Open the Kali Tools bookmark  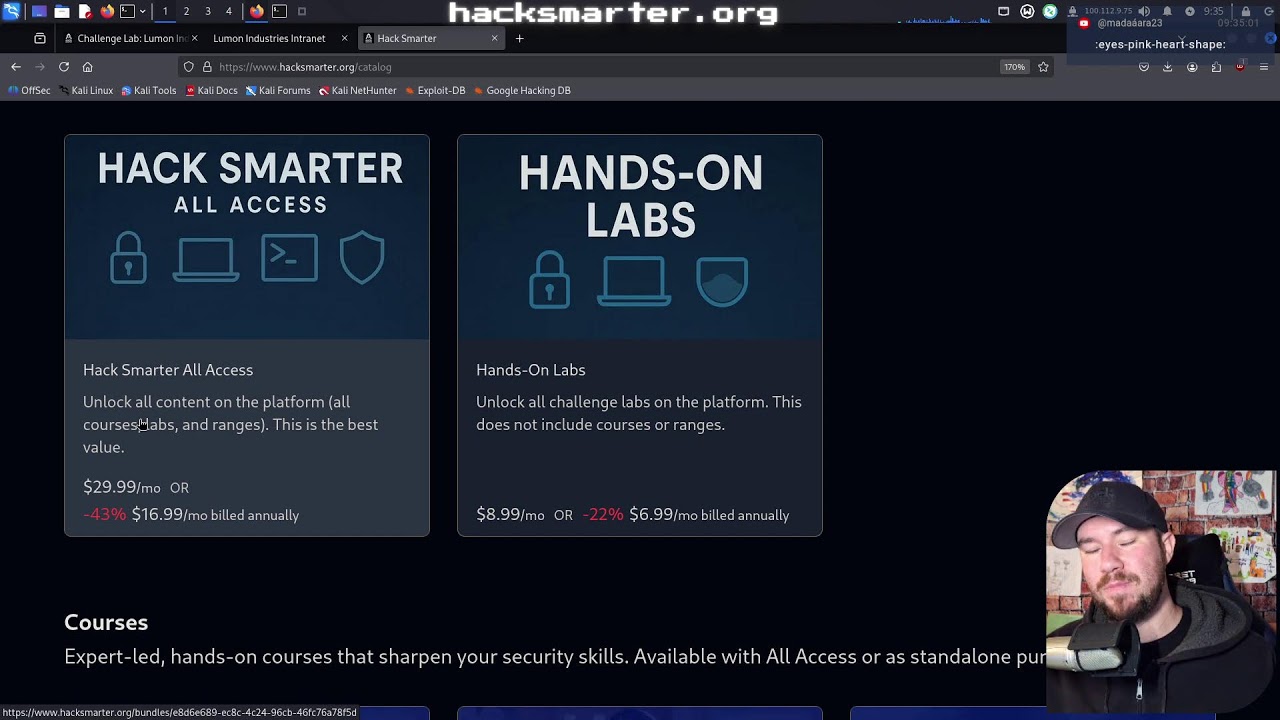pos(148,90)
